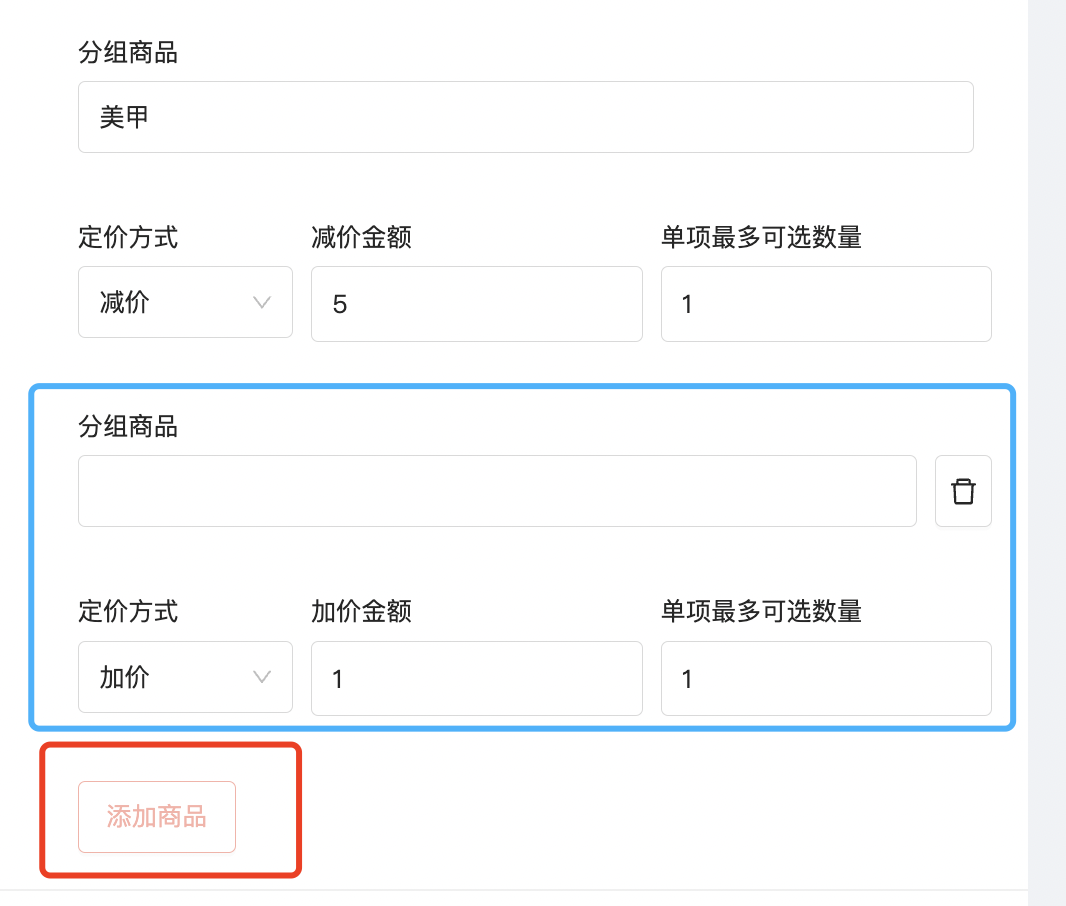The image size is (1066, 906).
Task: Expand the chevron arrow beside 减价
Action: (x=262, y=302)
